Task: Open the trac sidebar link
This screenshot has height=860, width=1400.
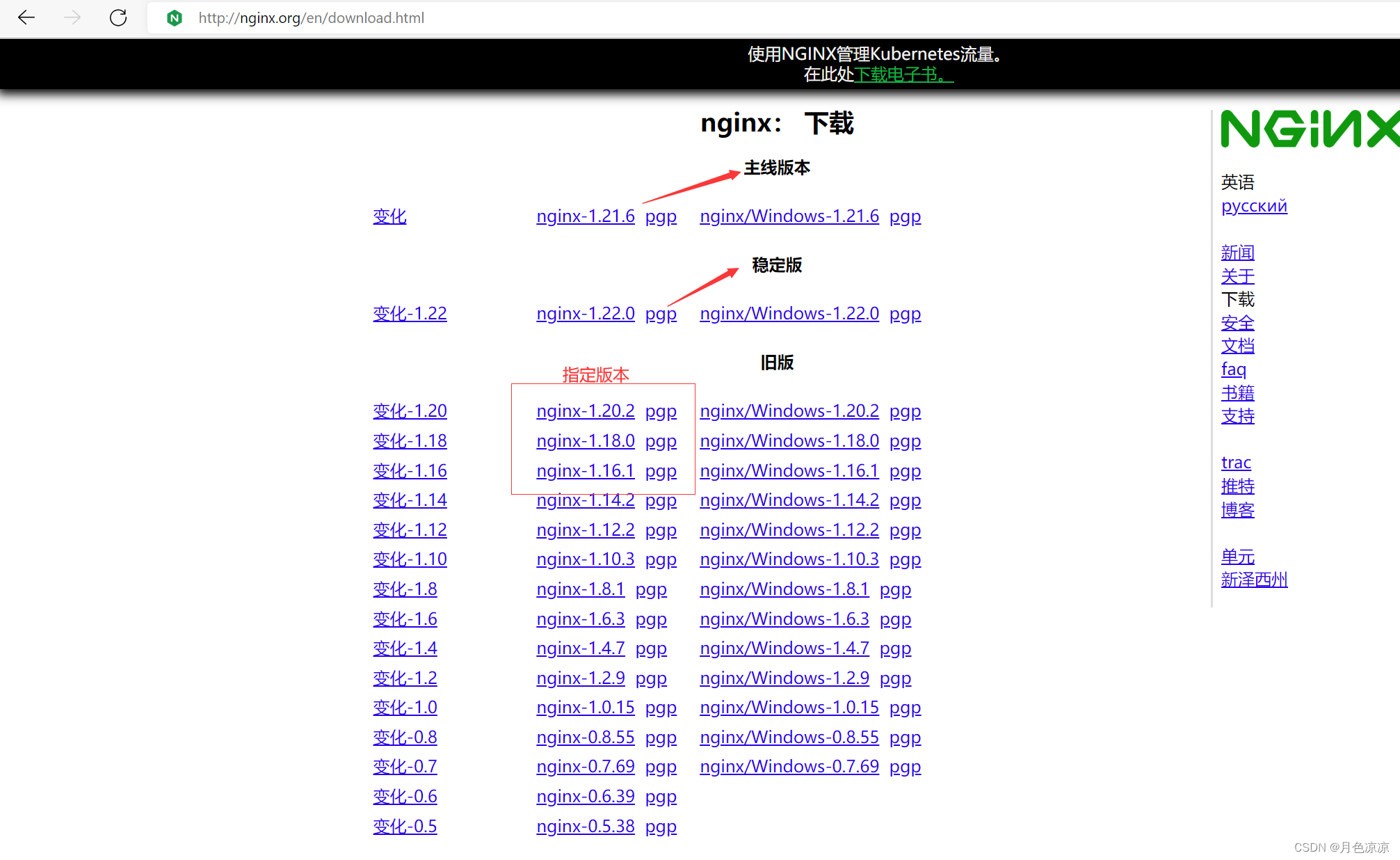Action: tap(1235, 463)
